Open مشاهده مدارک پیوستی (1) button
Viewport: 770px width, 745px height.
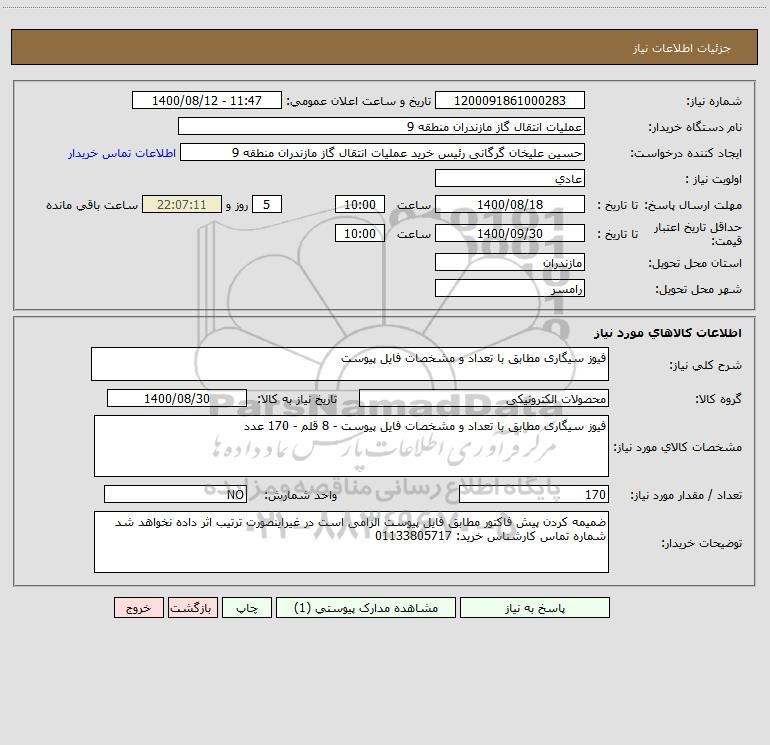[x=366, y=608]
